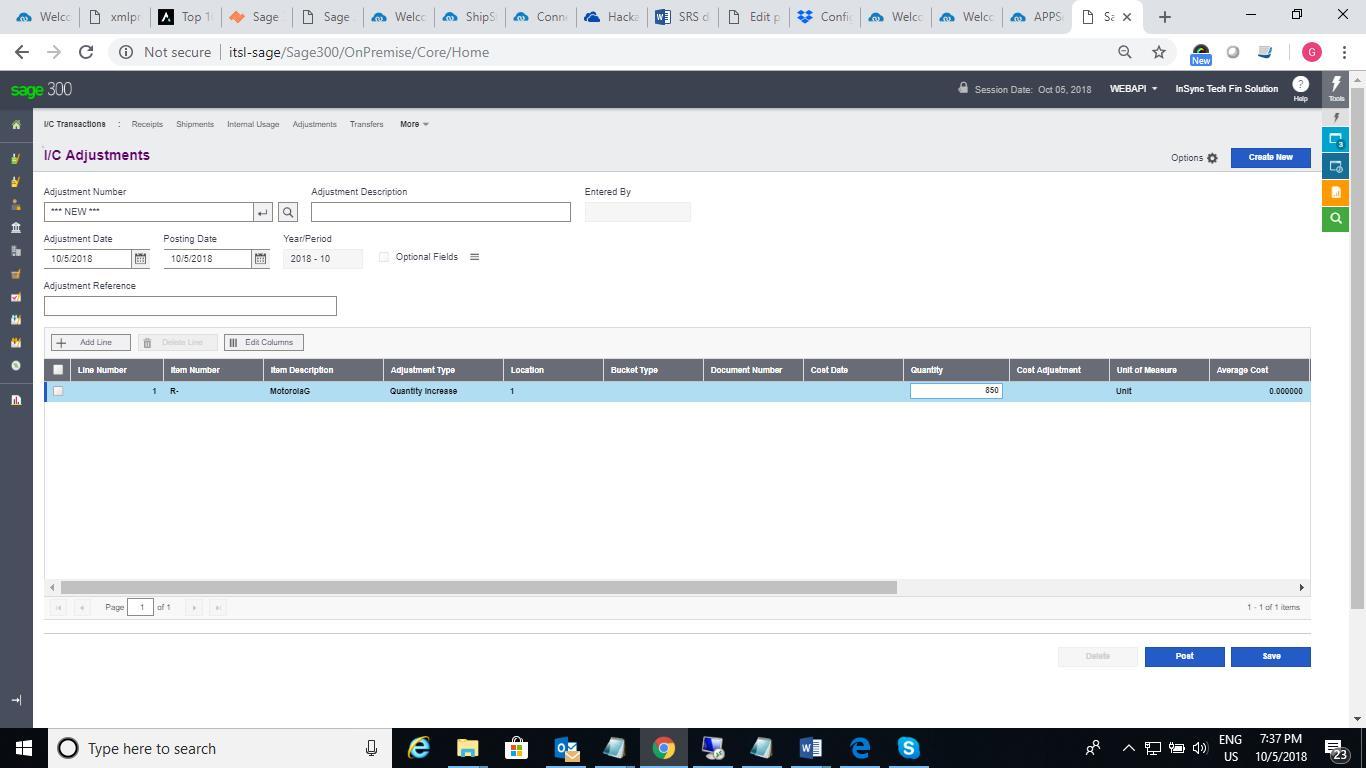The width and height of the screenshot is (1366, 768).
Task: Check the select-all header checkbox
Action: click(58, 370)
